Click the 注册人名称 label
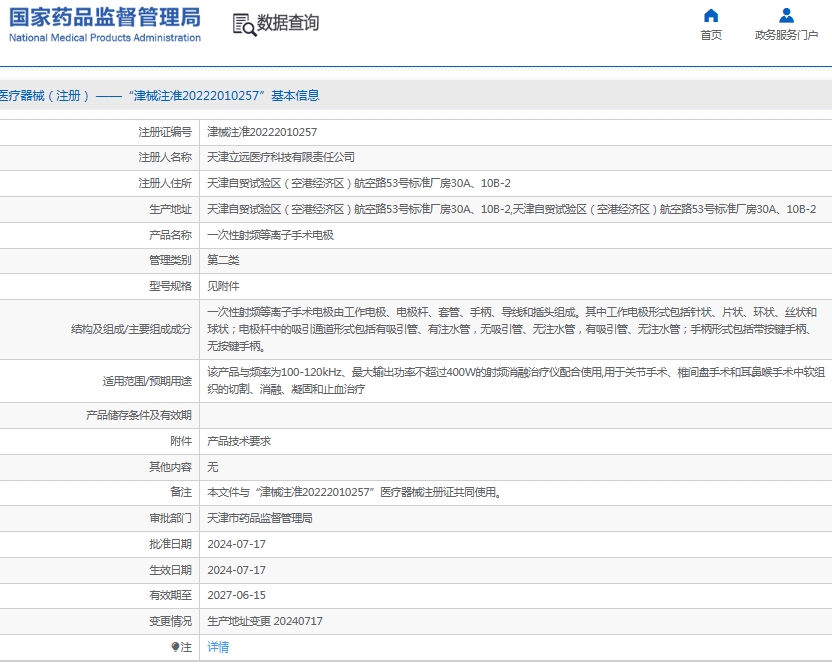This screenshot has height=669, width=832. click(x=165, y=157)
